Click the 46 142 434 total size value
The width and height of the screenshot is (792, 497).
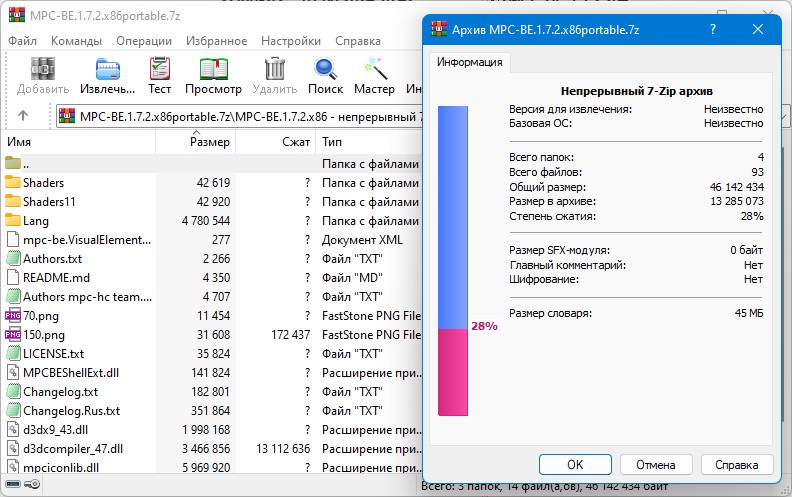pos(736,187)
